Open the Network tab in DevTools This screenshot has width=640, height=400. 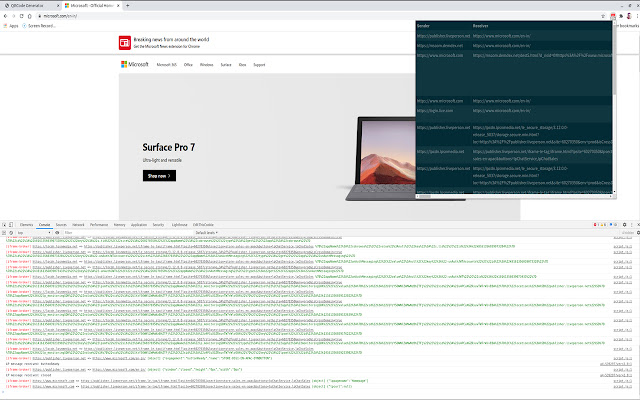pos(78,225)
